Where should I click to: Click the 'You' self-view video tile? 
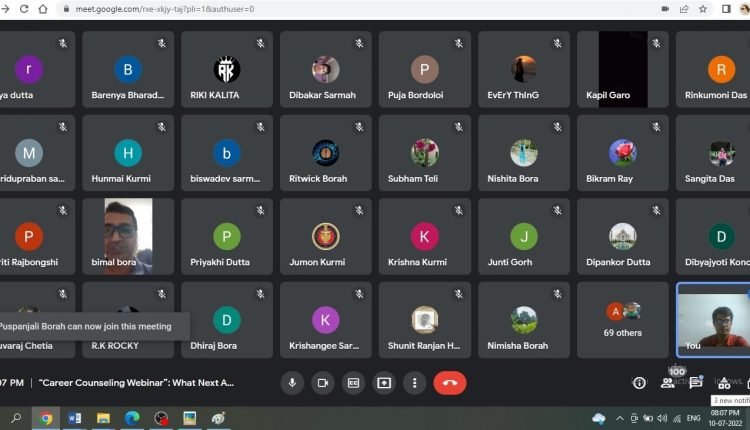click(x=713, y=319)
